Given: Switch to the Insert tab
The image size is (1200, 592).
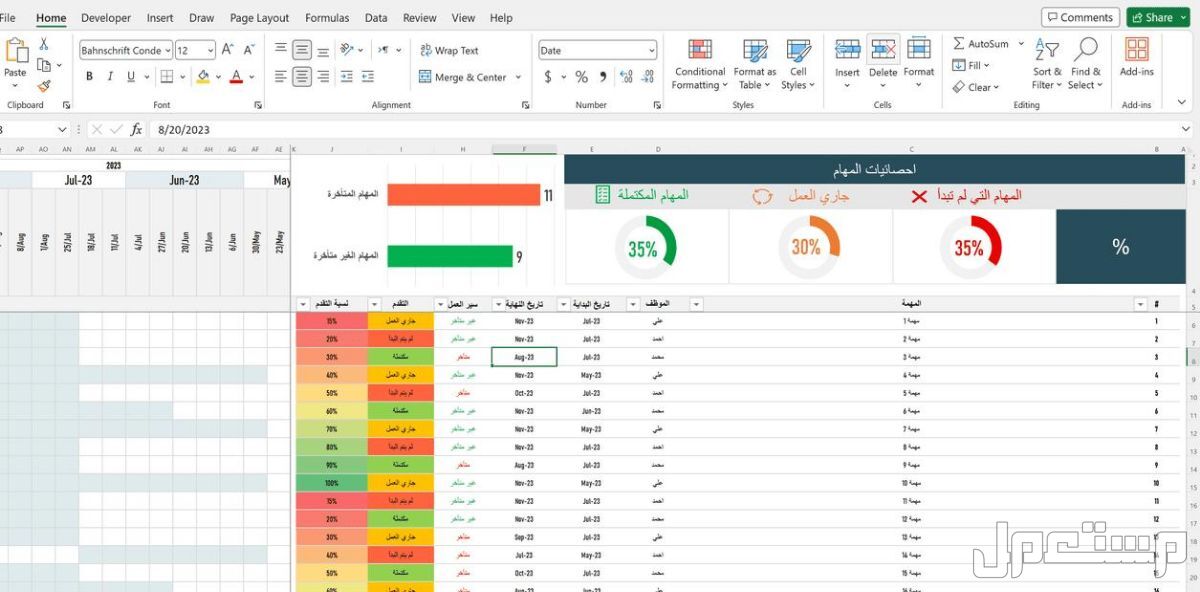Looking at the screenshot, I should [160, 18].
